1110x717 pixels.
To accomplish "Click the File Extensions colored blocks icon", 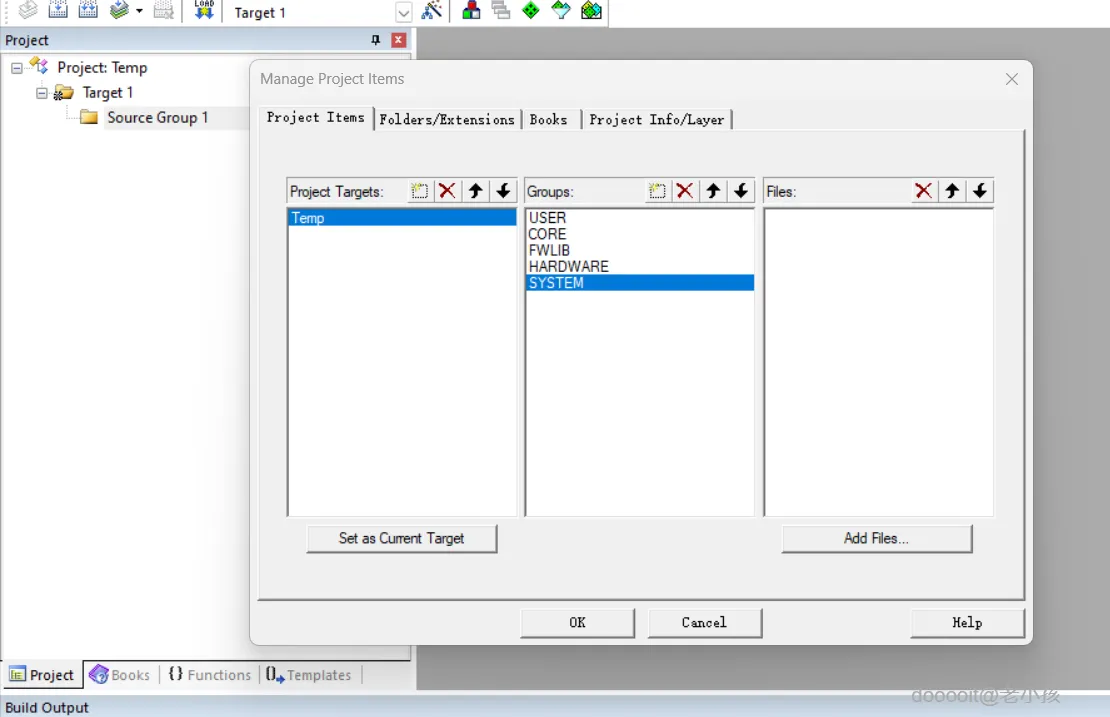I will pyautogui.click(x=471, y=10).
